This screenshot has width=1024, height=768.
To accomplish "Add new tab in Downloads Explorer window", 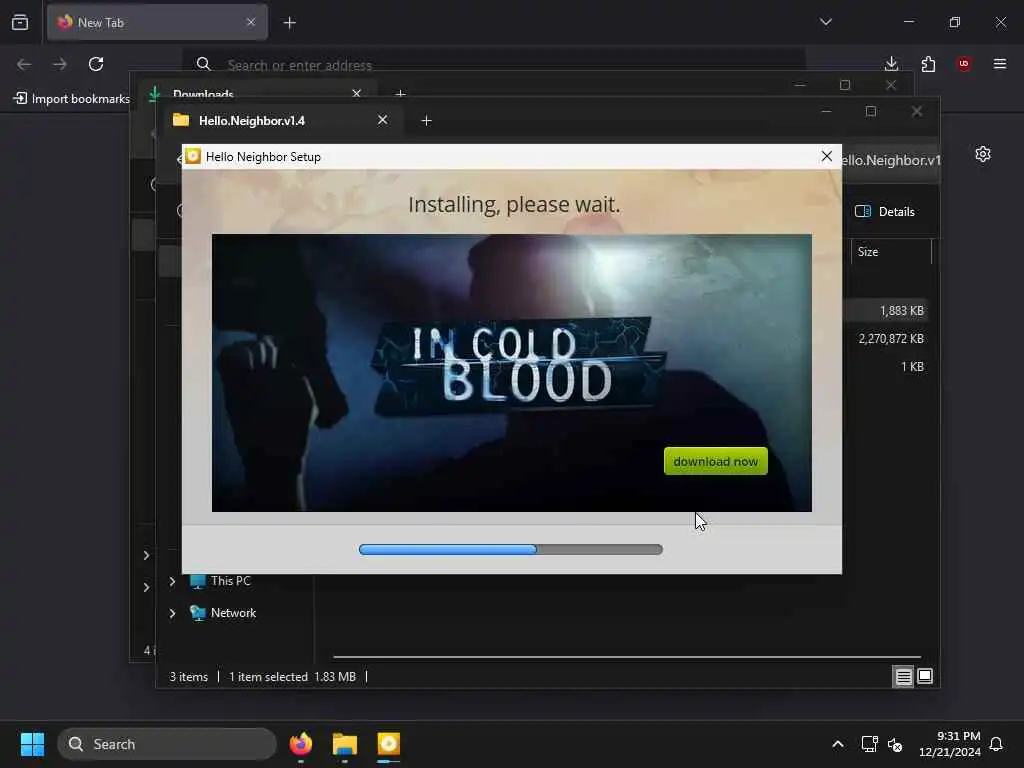I will tap(400, 94).
